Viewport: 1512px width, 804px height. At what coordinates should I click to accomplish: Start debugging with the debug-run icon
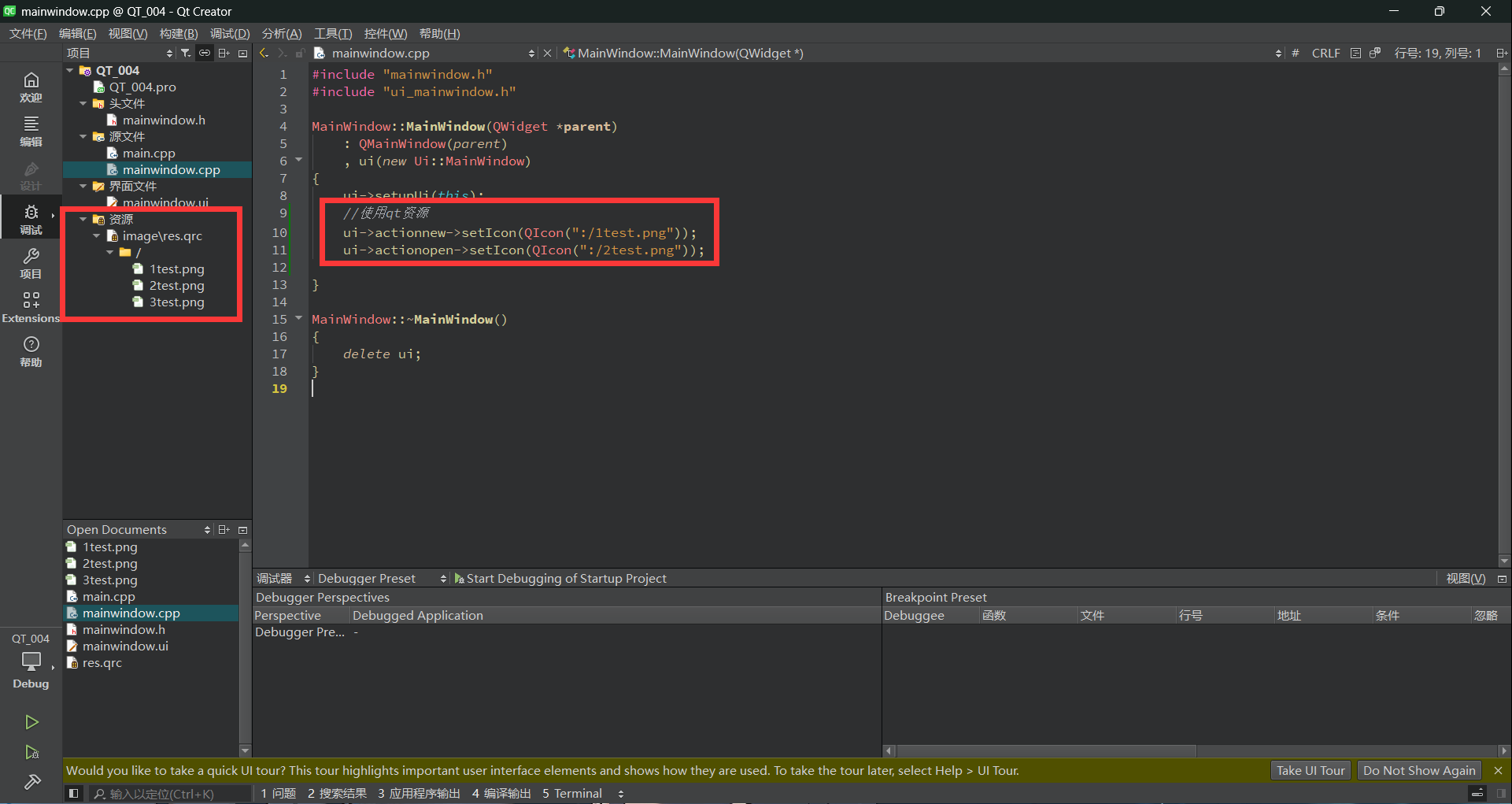coord(31,753)
